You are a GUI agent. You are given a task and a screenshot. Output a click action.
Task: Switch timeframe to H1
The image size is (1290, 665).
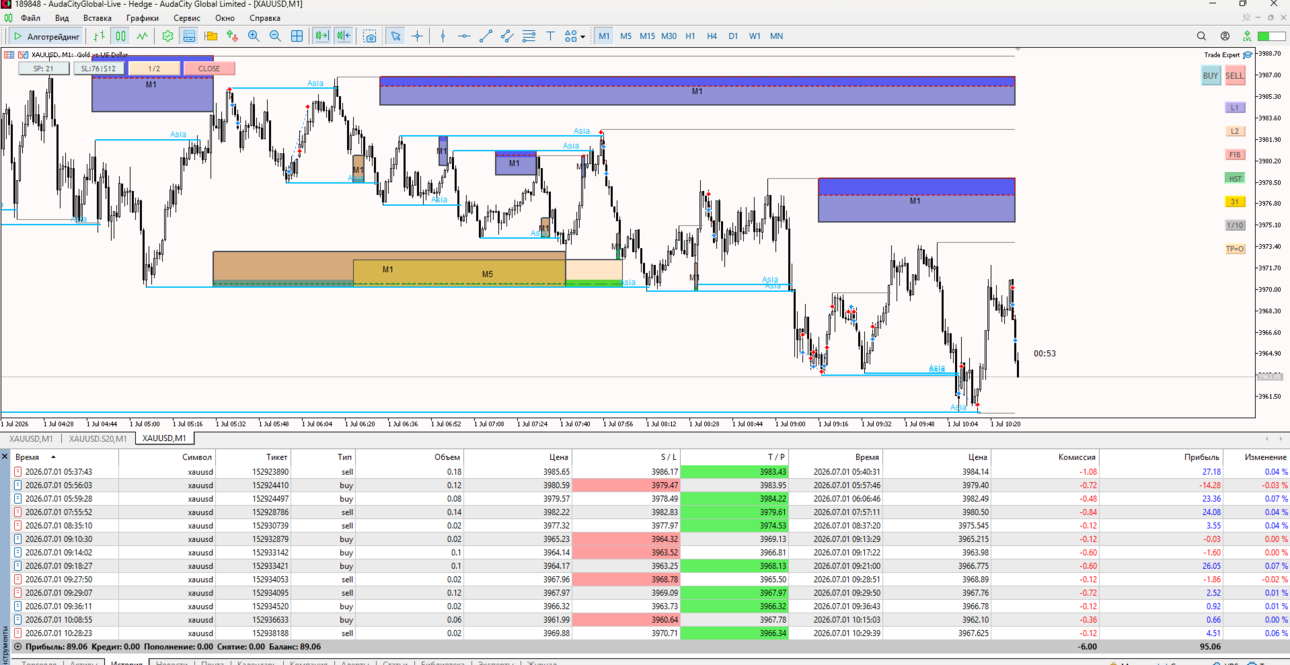[690, 36]
